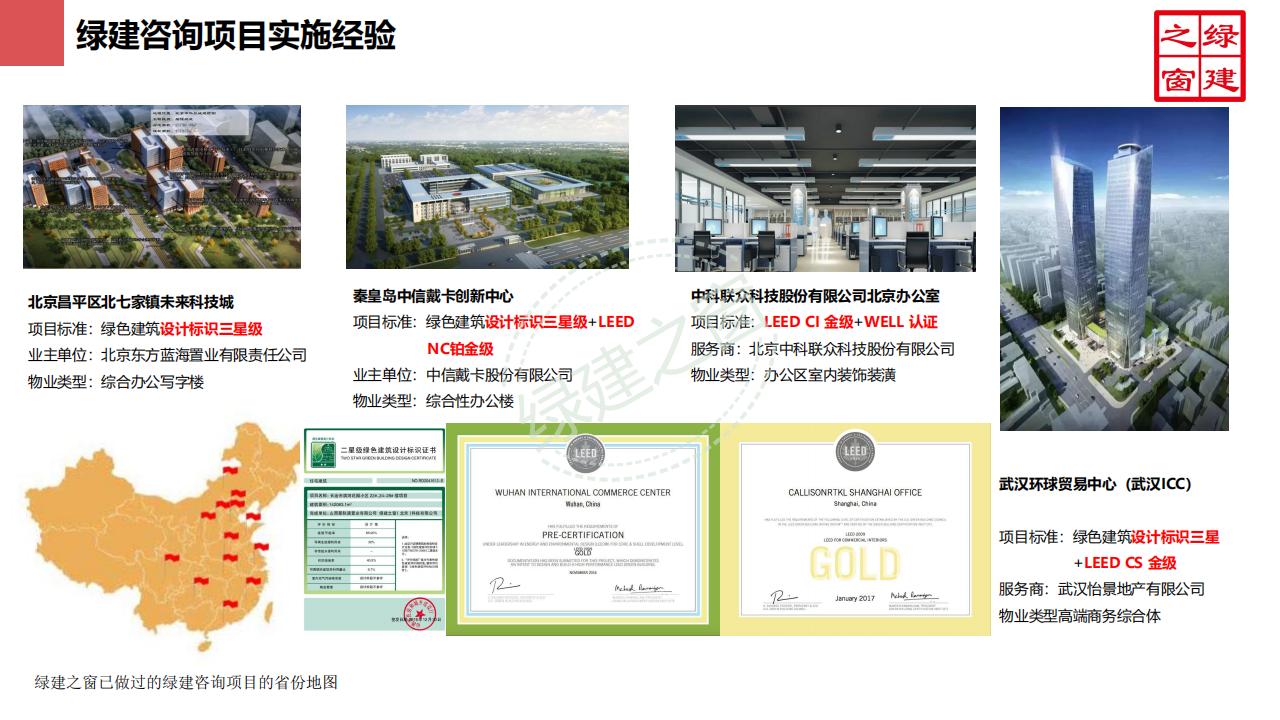Select red text +LEED CS 金级
Image resolution: width=1280 pixels, height=720 pixels.
click(x=1125, y=563)
